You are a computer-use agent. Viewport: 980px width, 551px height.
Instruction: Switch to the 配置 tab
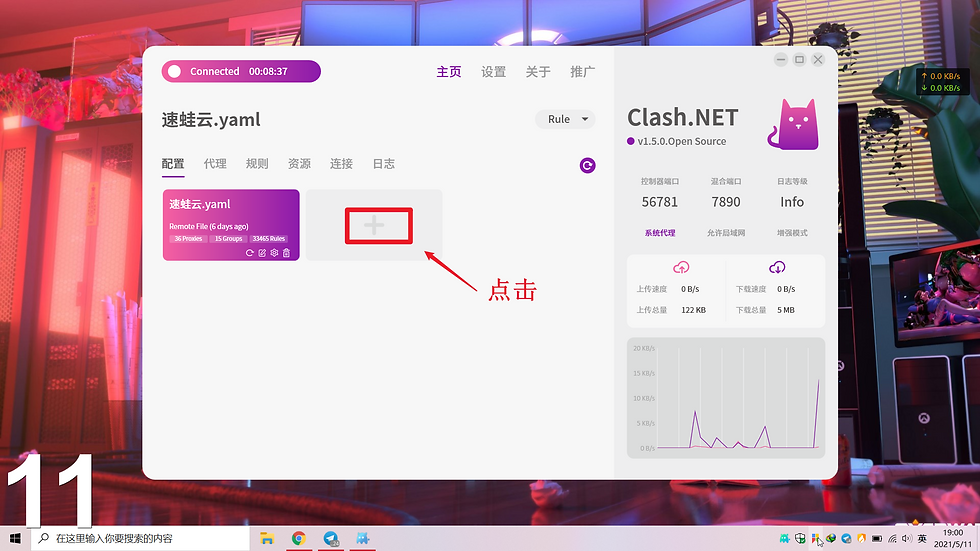[x=173, y=164]
